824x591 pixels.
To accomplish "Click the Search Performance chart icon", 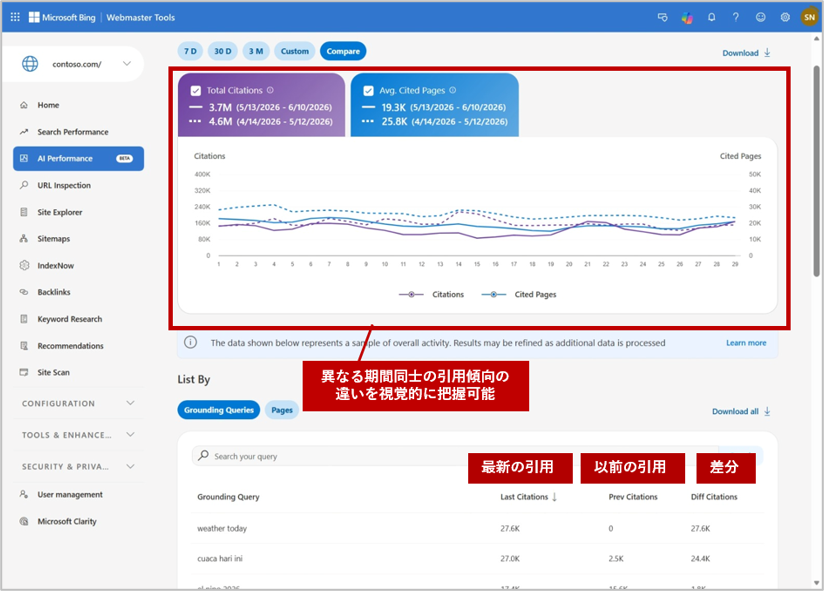I will pyautogui.click(x=24, y=132).
